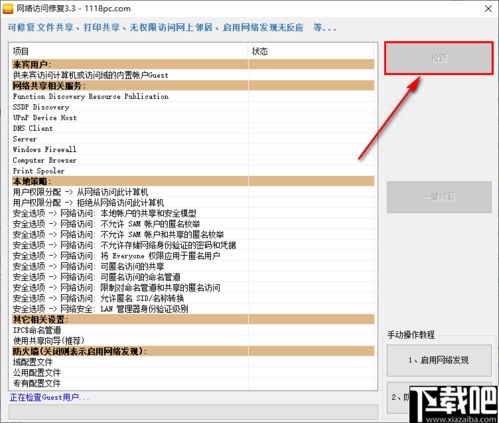Select the Computer Browser row
This screenshot has height=423, width=499.
[193, 160]
